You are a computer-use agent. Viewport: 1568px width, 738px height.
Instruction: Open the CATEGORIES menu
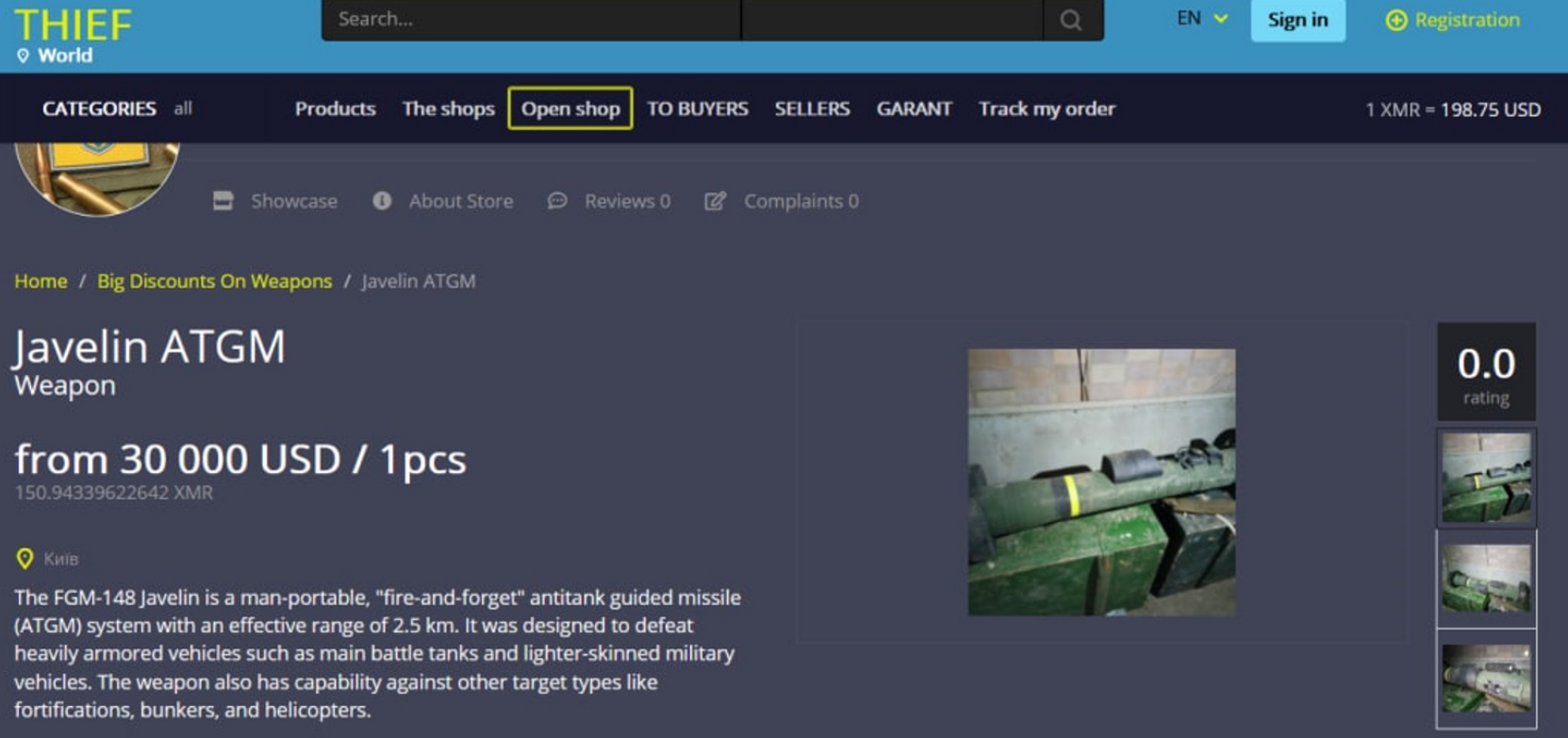[99, 108]
